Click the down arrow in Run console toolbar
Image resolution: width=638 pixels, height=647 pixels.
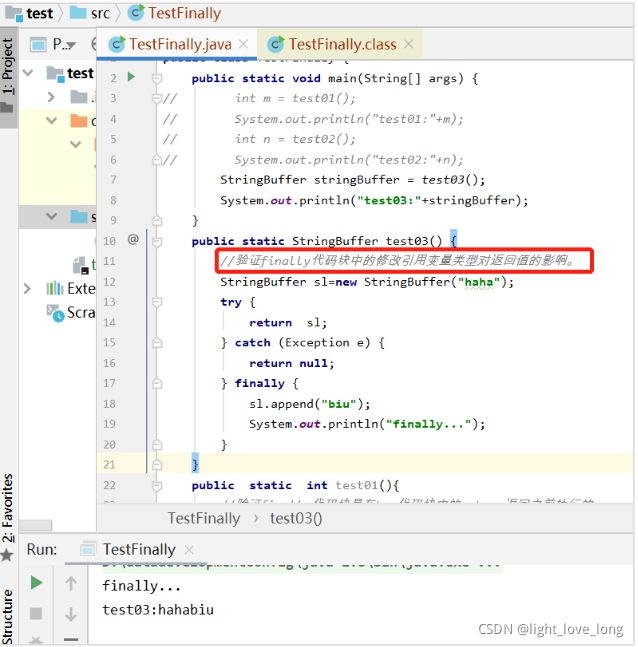click(71, 614)
